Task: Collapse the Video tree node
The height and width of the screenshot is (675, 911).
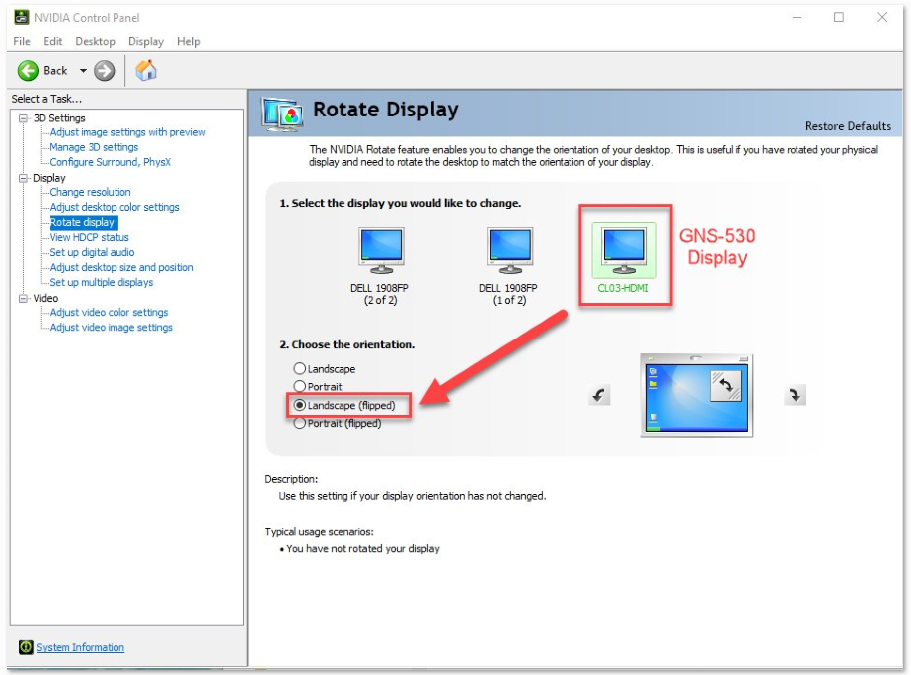Action: click(23, 299)
